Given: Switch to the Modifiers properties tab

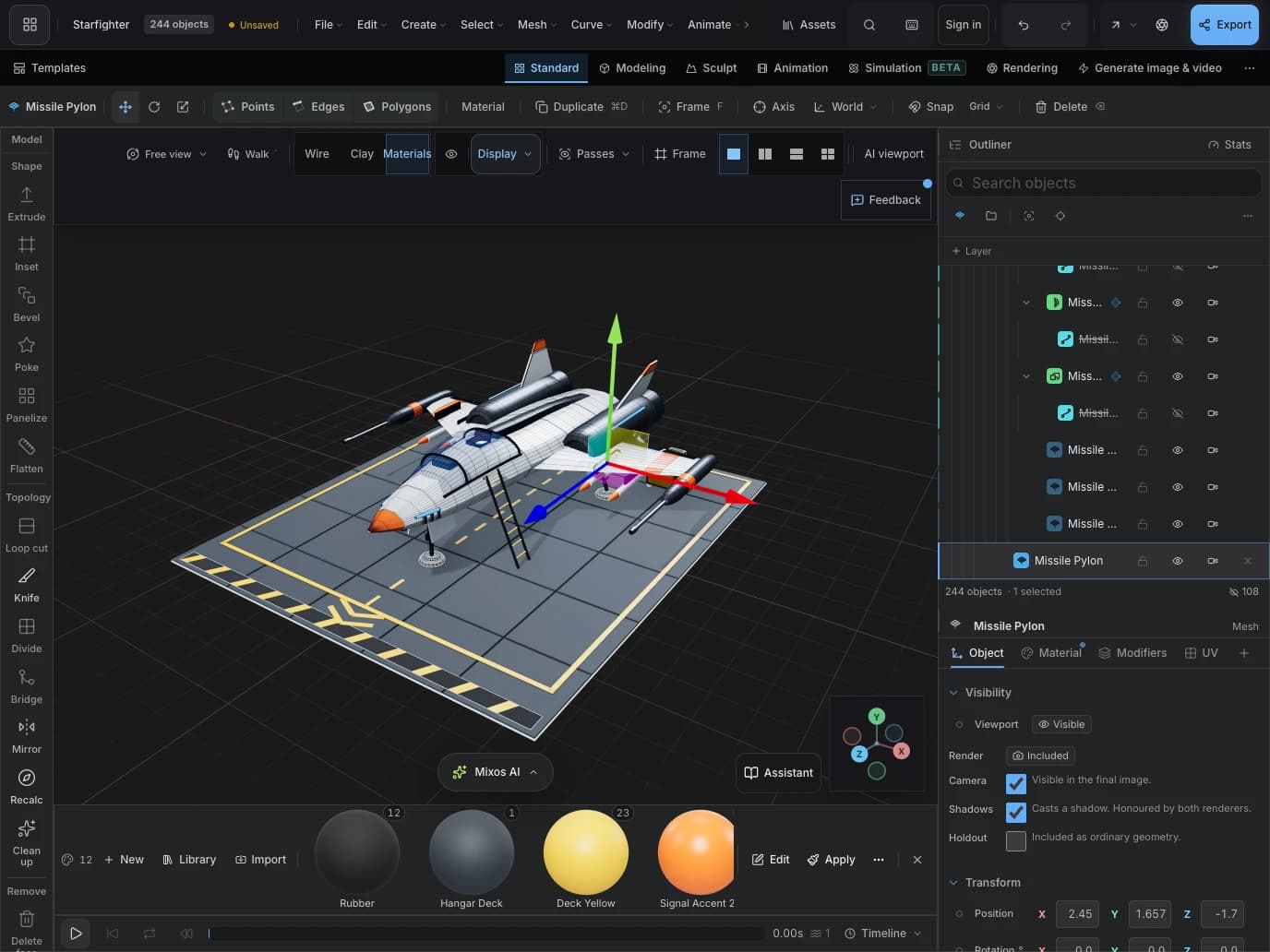Looking at the screenshot, I should tap(1132, 653).
